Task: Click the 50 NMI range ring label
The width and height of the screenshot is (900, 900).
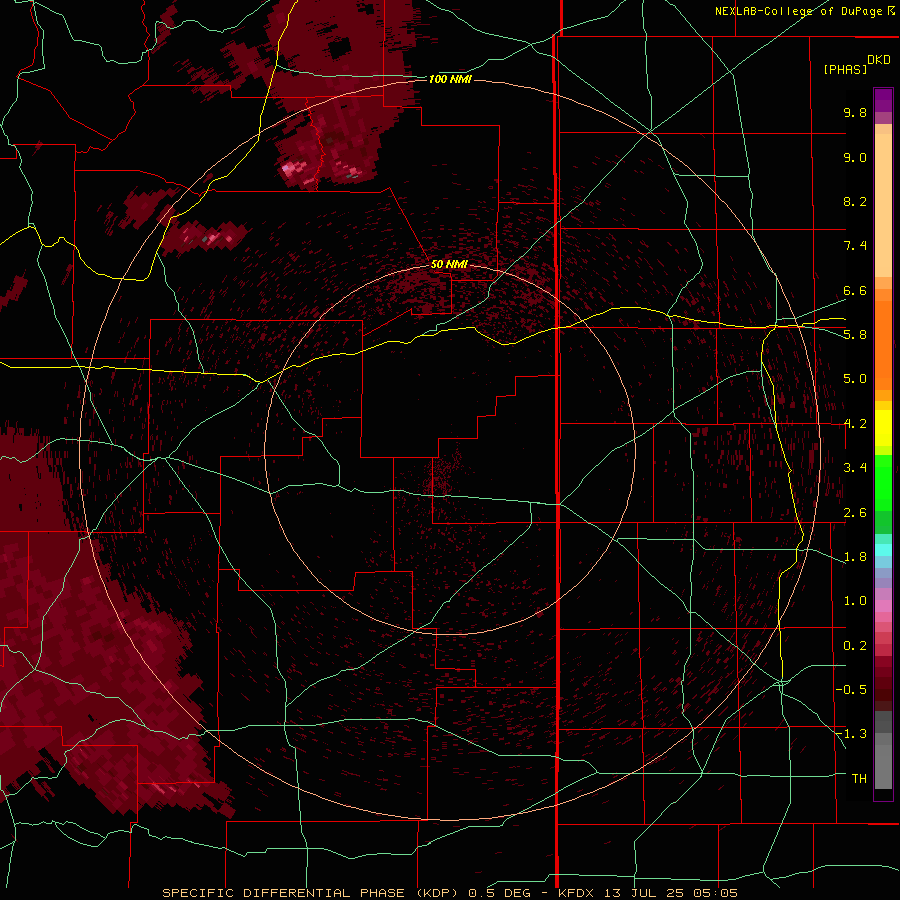Action: (449, 265)
